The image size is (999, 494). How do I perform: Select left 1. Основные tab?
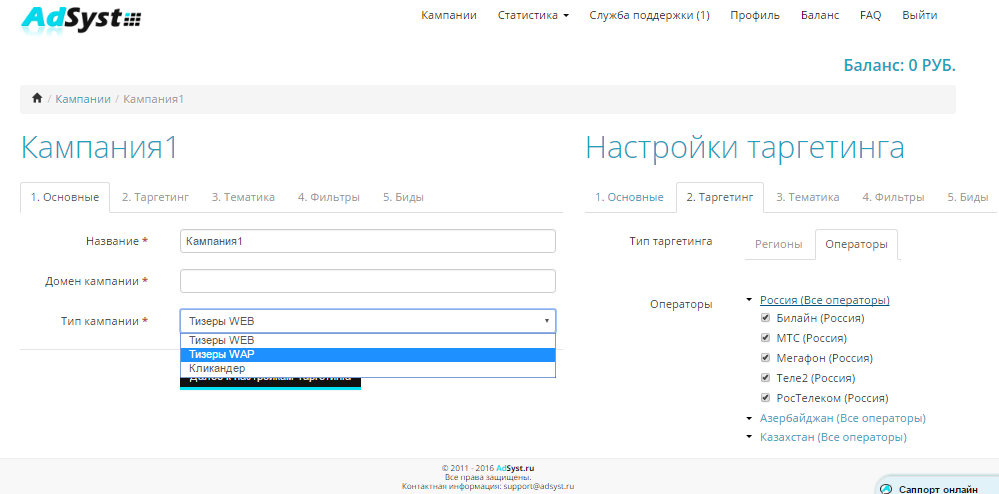click(65, 197)
